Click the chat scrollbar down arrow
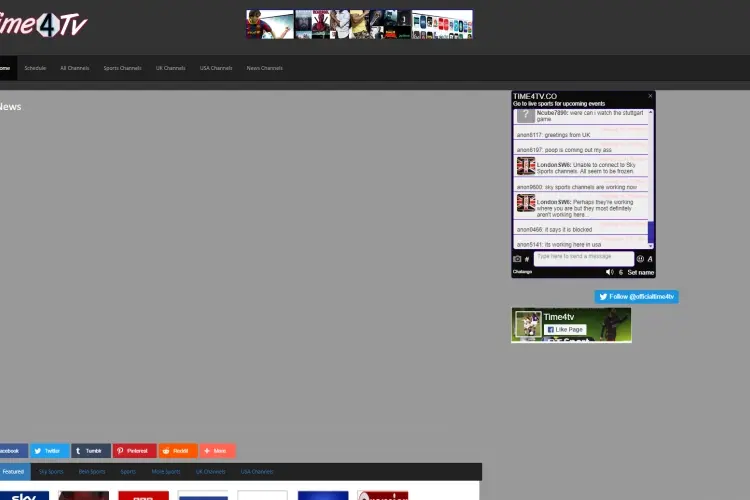The image size is (750, 500). pyautogui.click(x=651, y=245)
